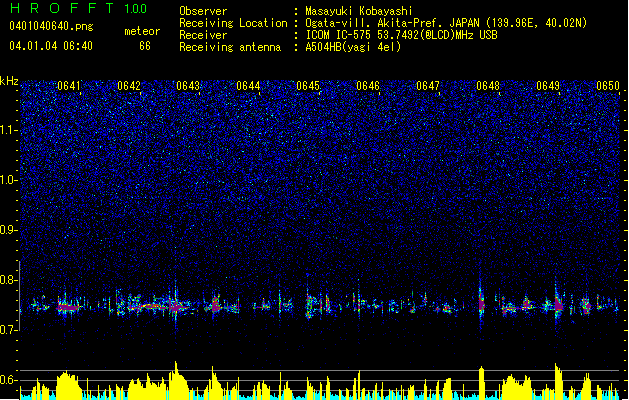Viewport: 629px width, 400px height.
Task: Click the yellow power peak near 0641
Action: coord(68,384)
